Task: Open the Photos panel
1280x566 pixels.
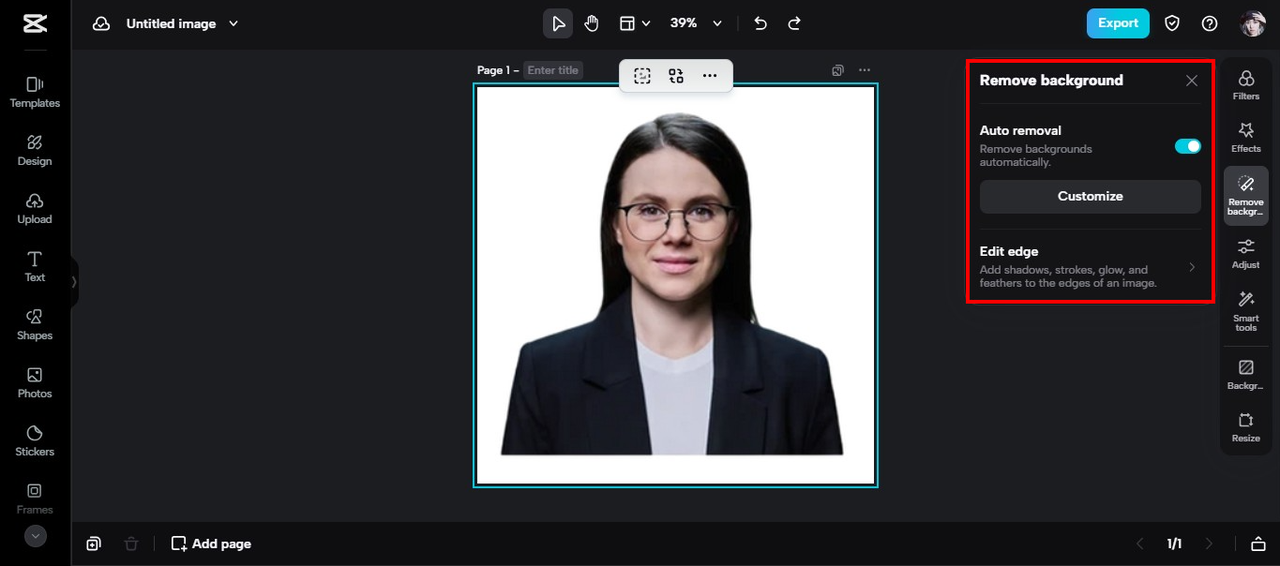Action: tap(35, 382)
